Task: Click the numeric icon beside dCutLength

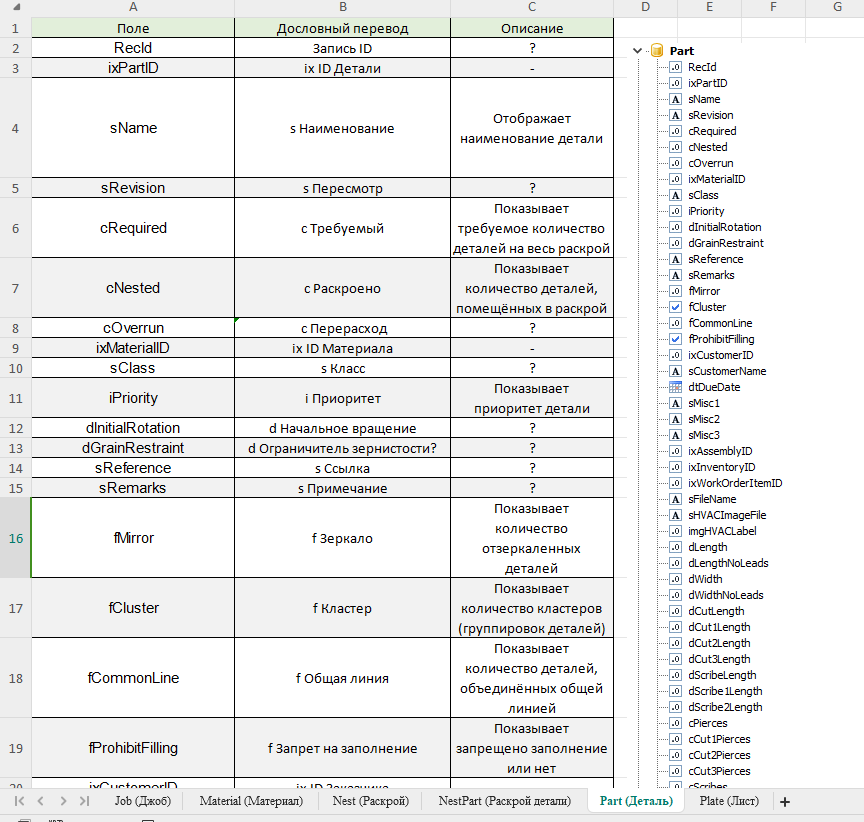Action: tap(676, 610)
